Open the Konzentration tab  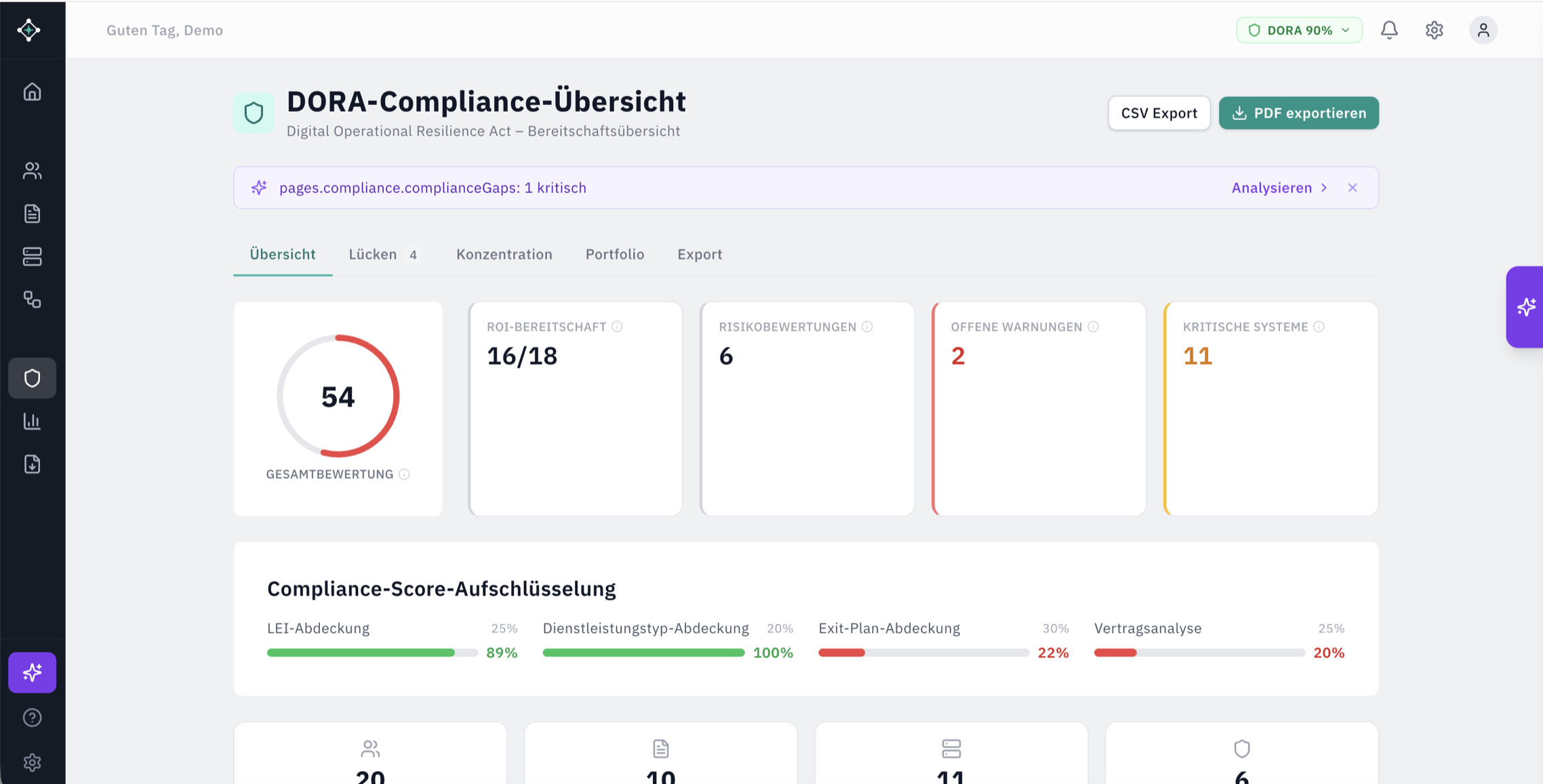[504, 254]
